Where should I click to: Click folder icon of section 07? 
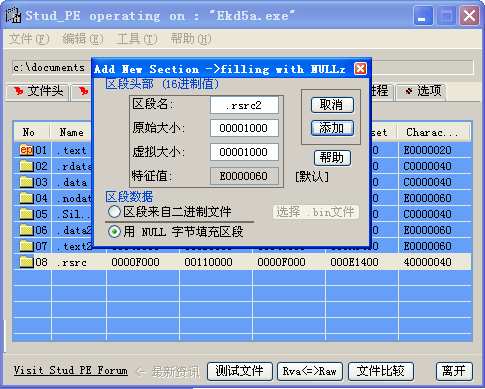[x=27, y=246]
